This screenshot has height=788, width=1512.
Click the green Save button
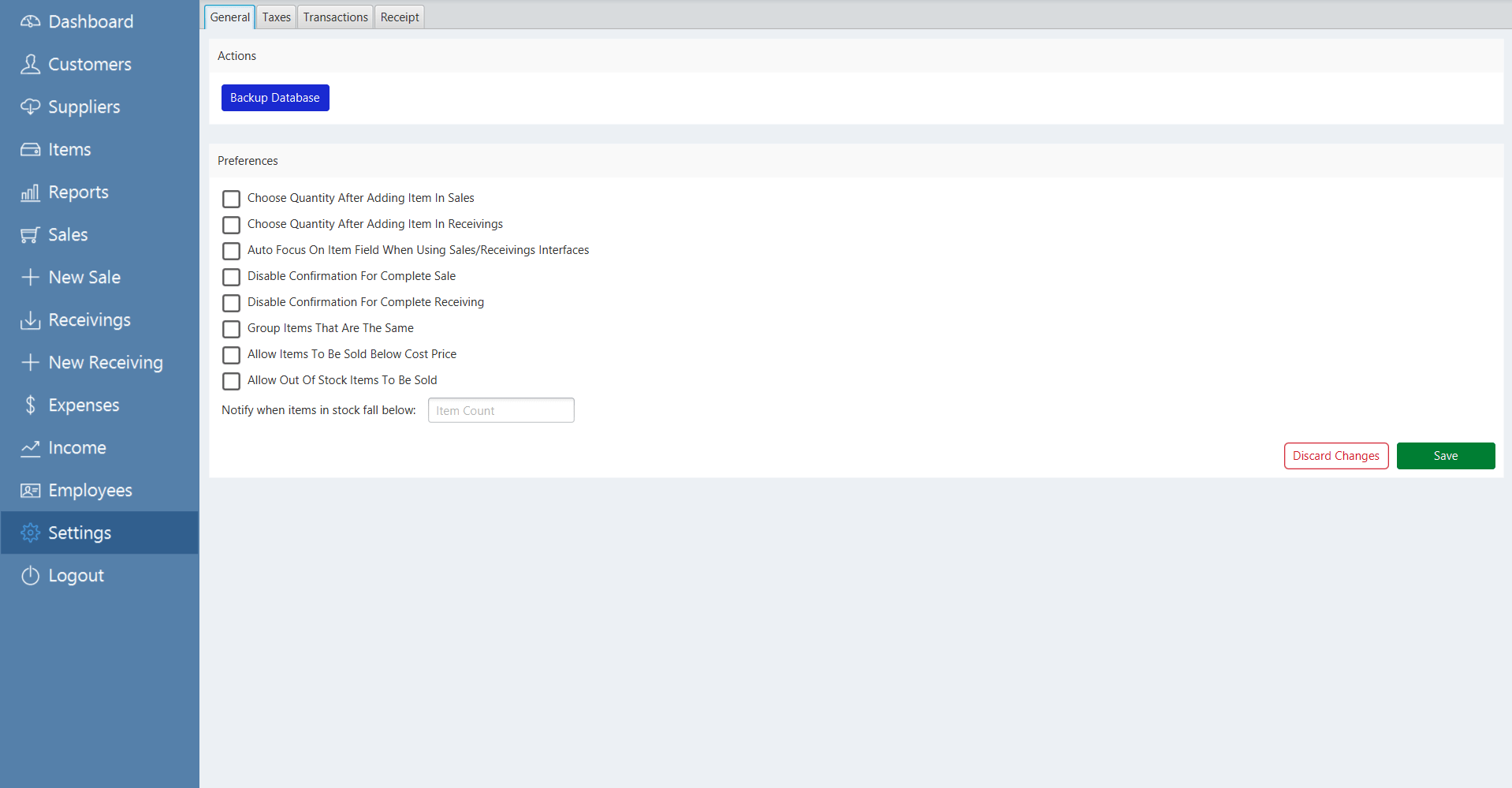[1445, 456]
